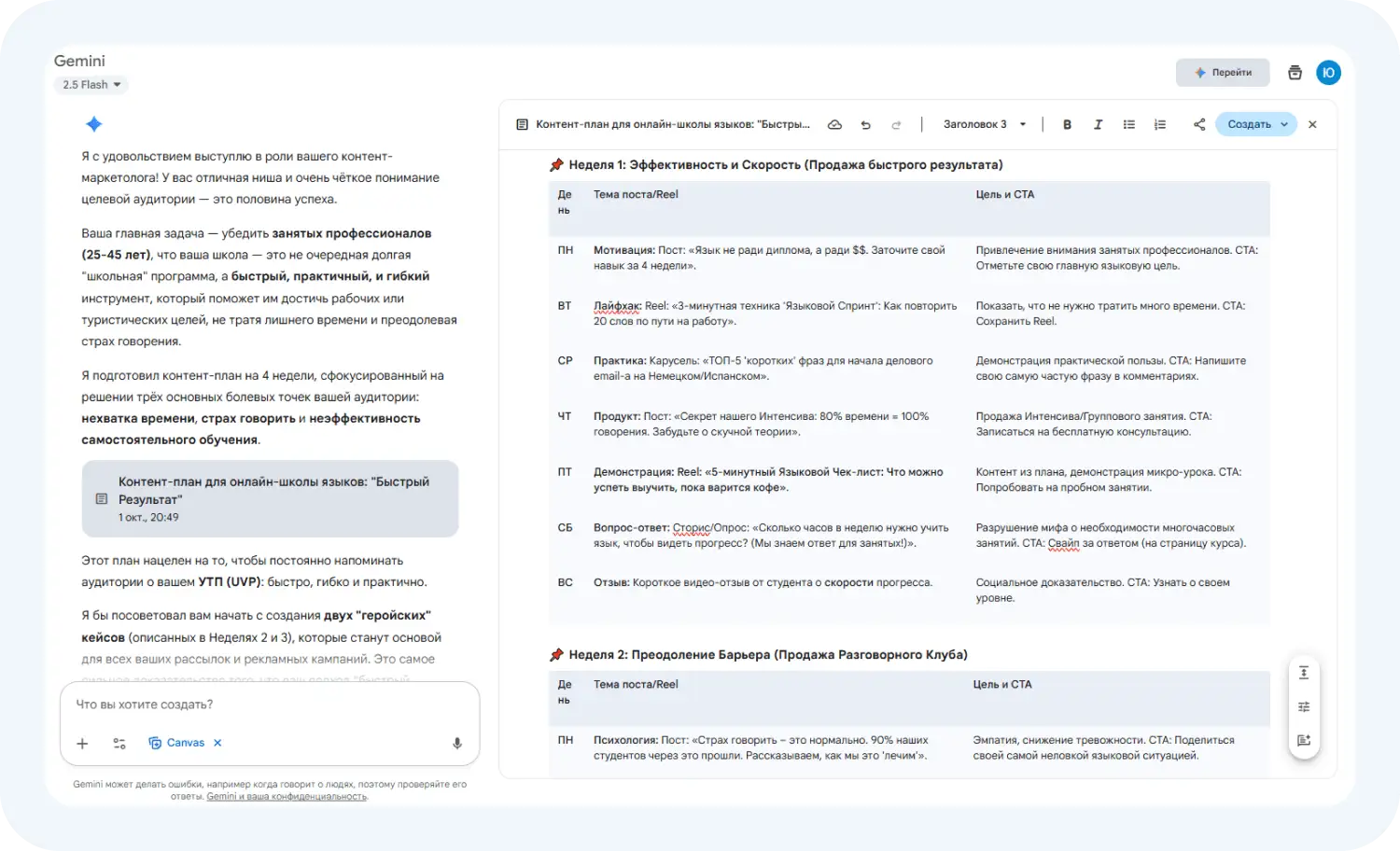Open the 2.5 Flash model selector
The height and width of the screenshot is (851, 1400).
tap(91, 85)
